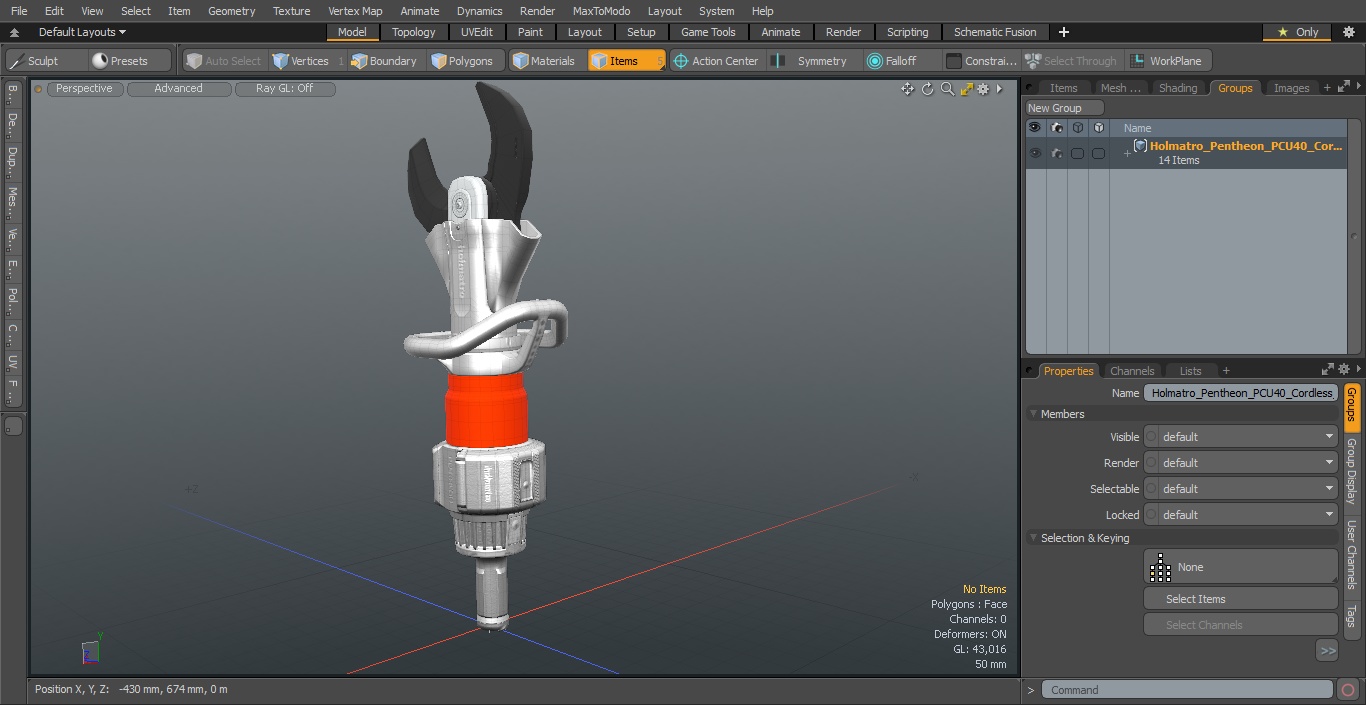Open the Advanced shading dropdown

tap(178, 89)
